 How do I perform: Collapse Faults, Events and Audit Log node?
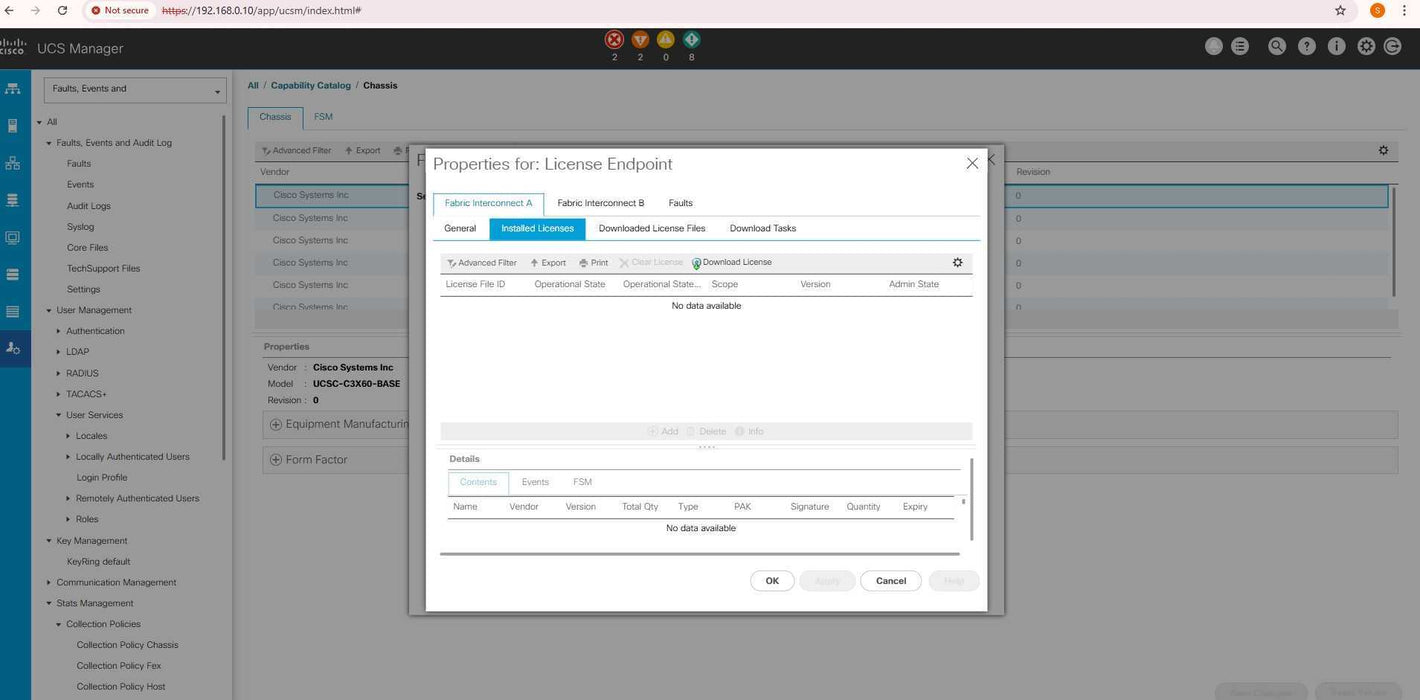48,143
